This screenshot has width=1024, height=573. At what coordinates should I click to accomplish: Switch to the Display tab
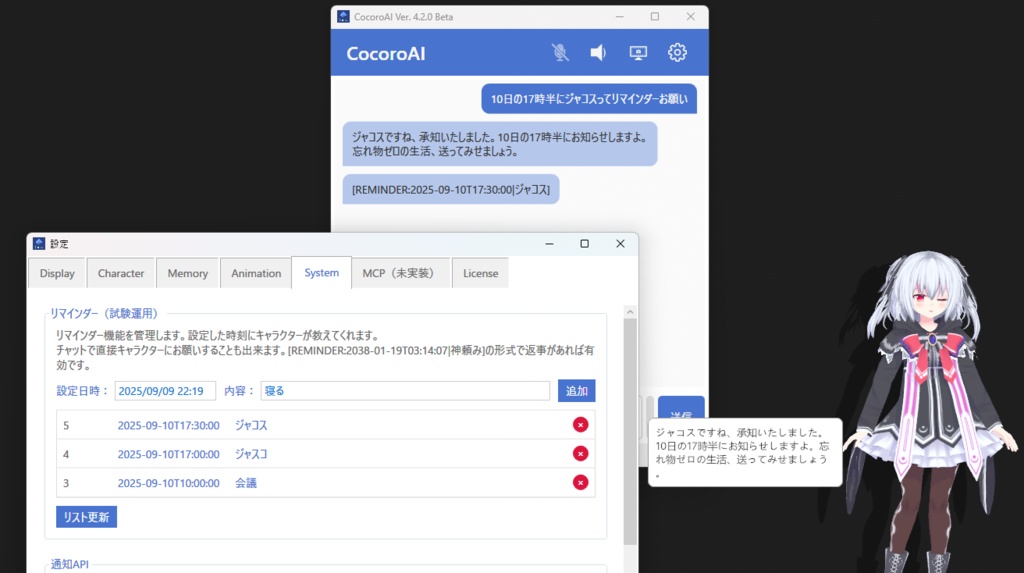pyautogui.click(x=57, y=273)
